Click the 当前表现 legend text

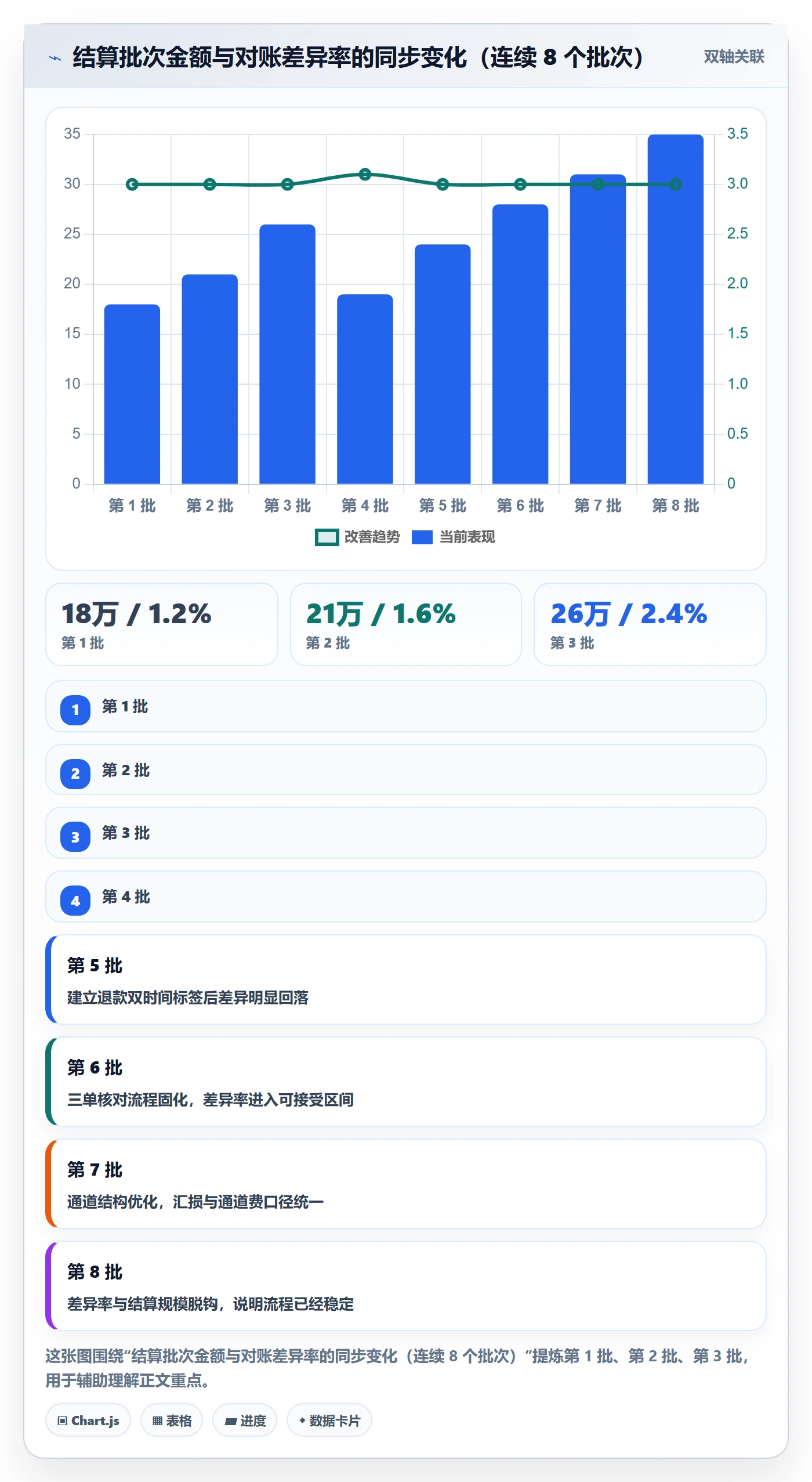coord(467,537)
